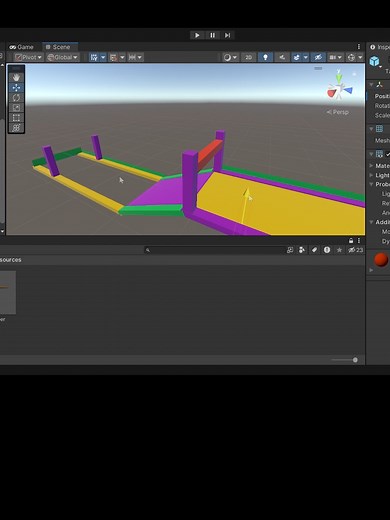The width and height of the screenshot is (390, 520).
Task: Open the Gizmos dropdown arrow
Action: 360,57
